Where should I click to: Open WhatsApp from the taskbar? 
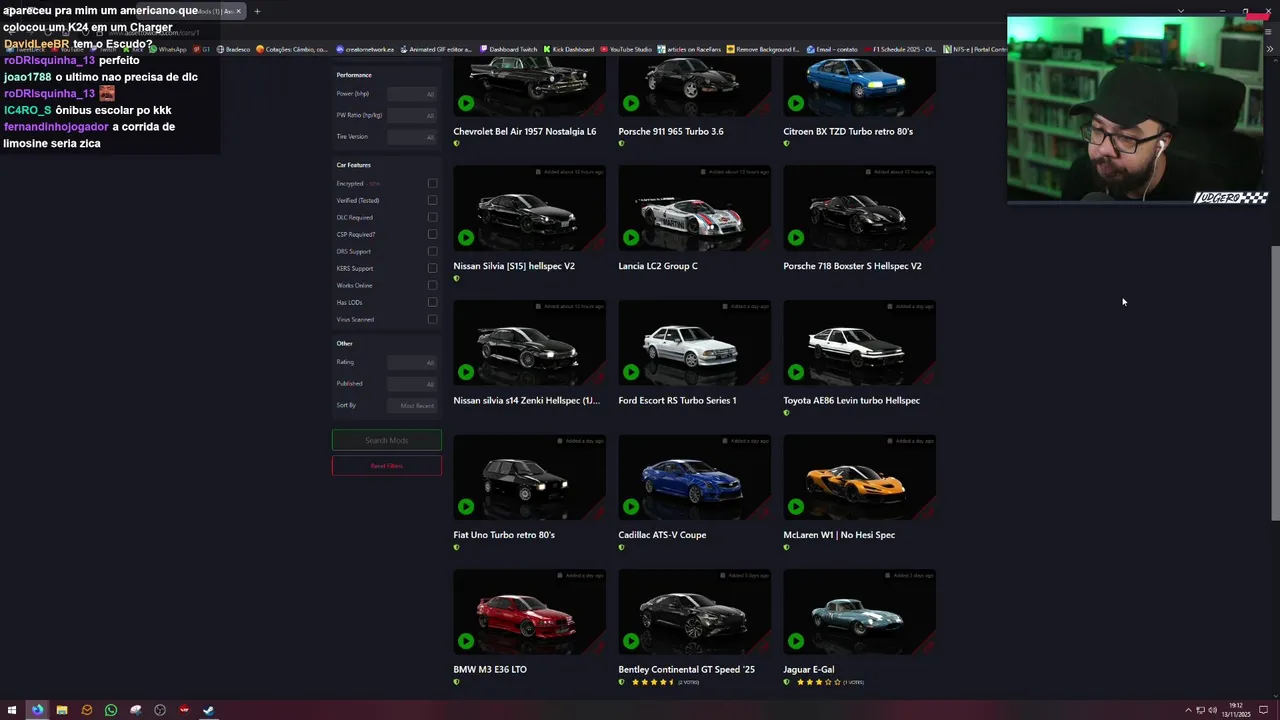click(111, 710)
